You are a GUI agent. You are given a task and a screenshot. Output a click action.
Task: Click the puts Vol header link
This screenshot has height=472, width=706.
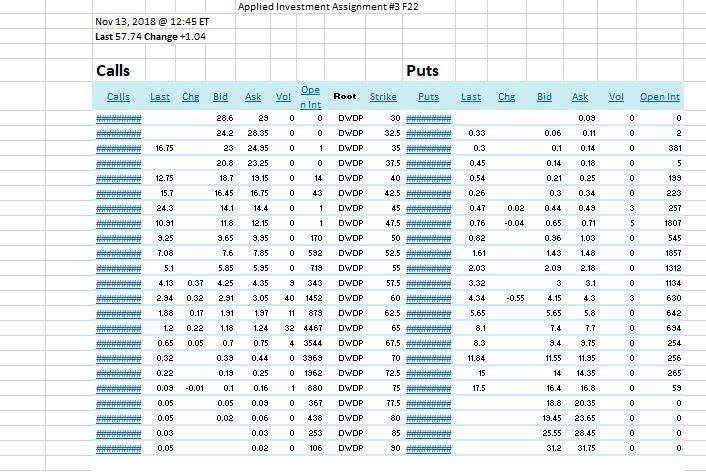(616, 97)
